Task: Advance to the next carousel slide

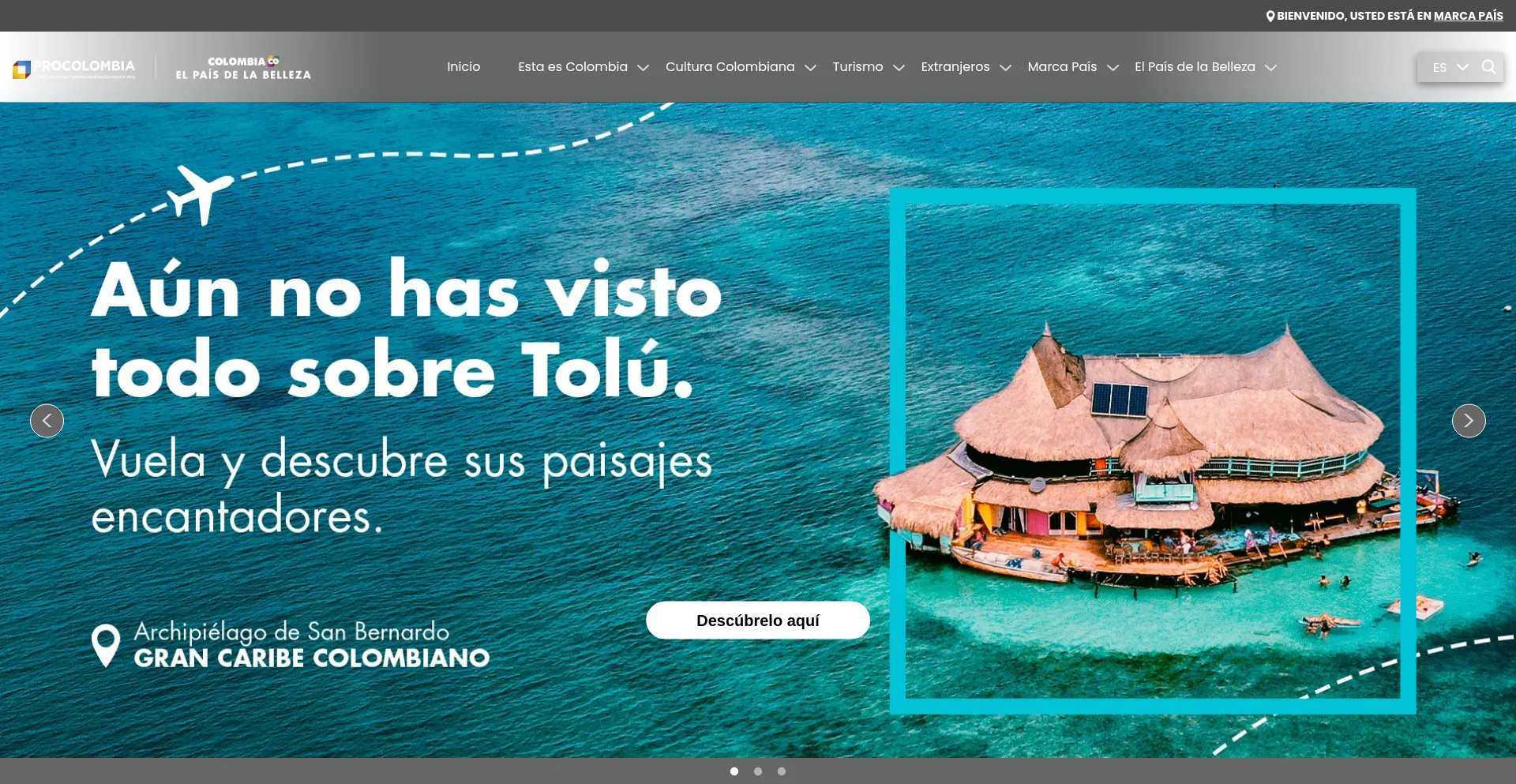Action: tap(1469, 420)
